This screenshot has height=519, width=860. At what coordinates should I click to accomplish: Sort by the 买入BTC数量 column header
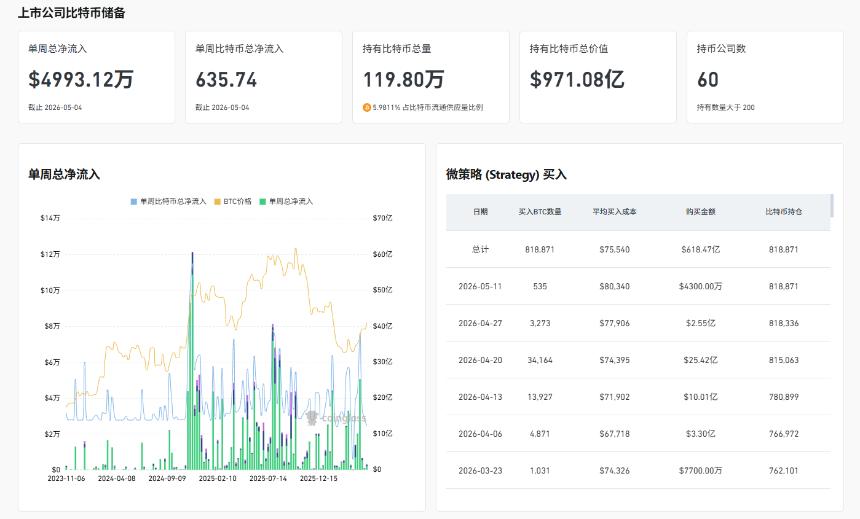540,211
